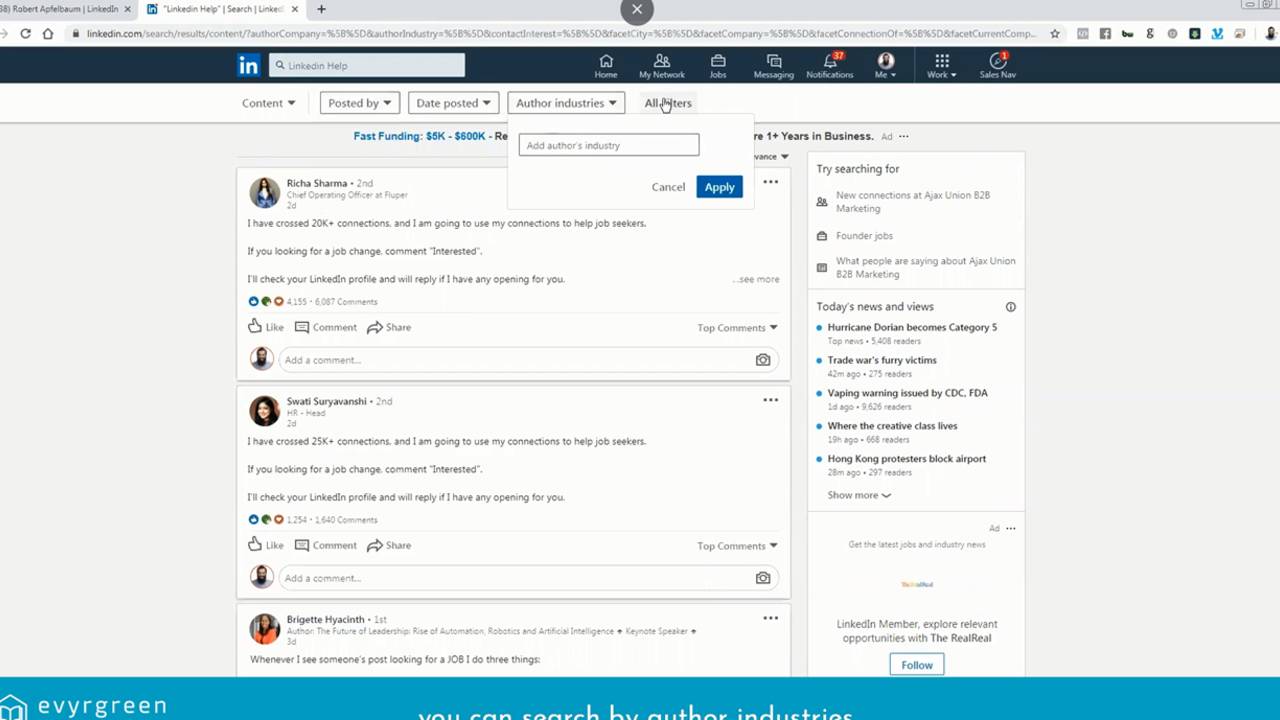The height and width of the screenshot is (720, 1280).
Task: Open options menu on Swati Suryavanshi's post
Action: (770, 400)
